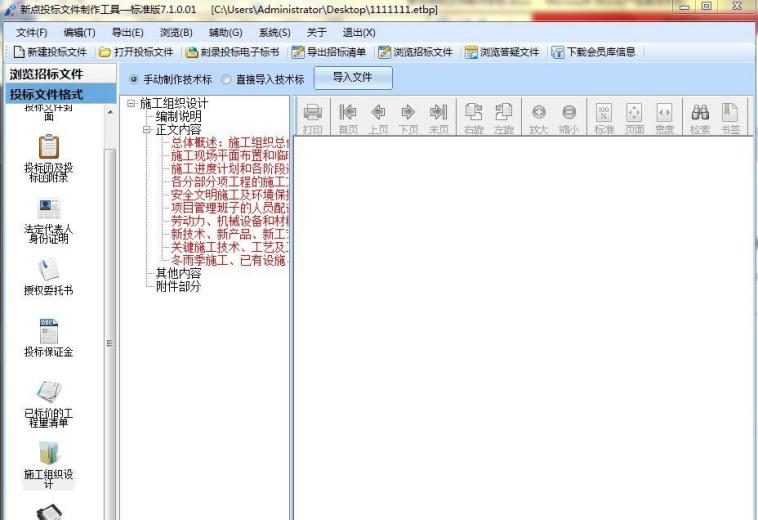This screenshot has width=758, height=520.
Task: Click 浏览招标文件 toolbar icon
Action: coord(384,52)
